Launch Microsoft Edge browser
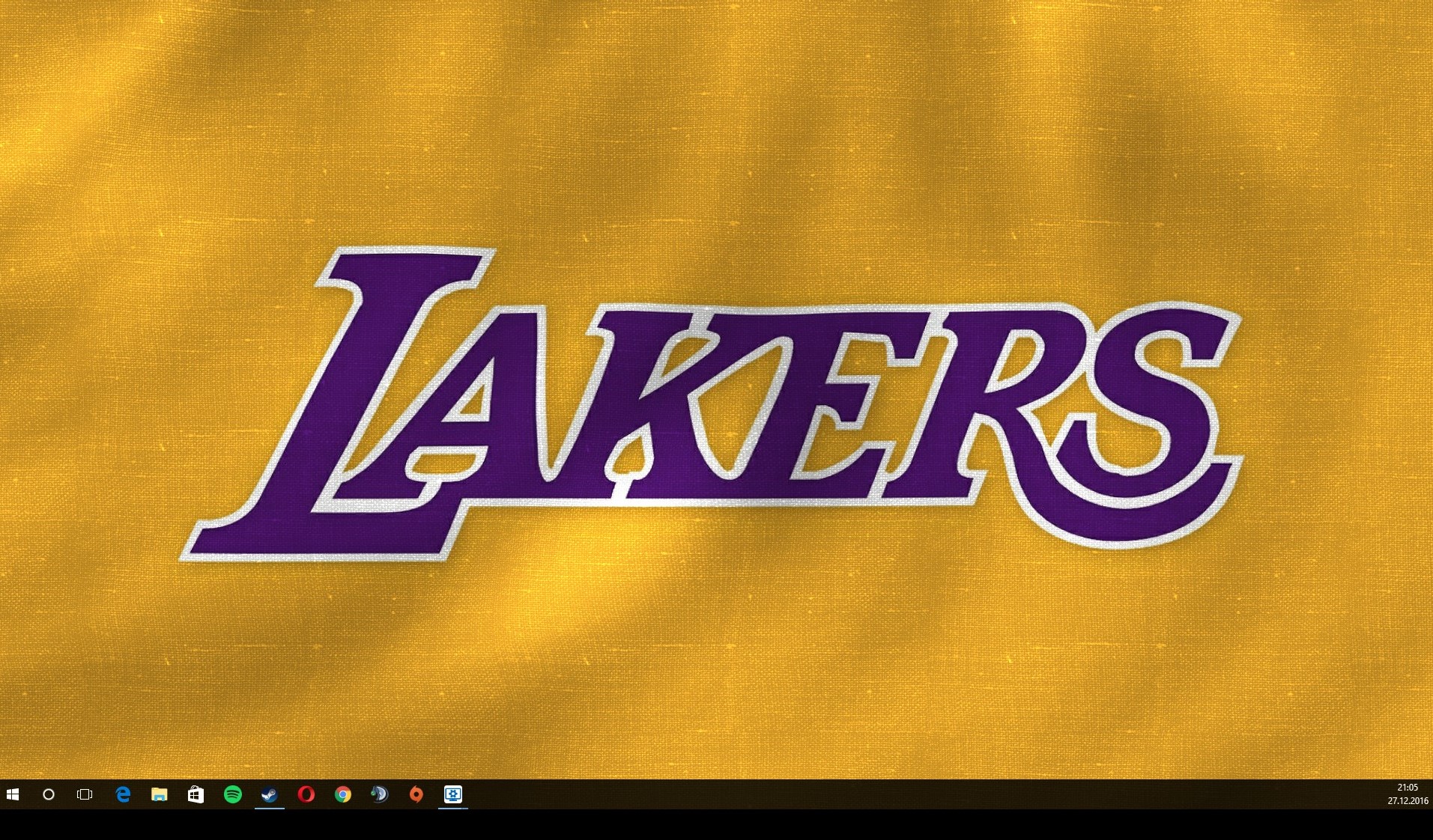The height and width of the screenshot is (840, 1433). [123, 794]
